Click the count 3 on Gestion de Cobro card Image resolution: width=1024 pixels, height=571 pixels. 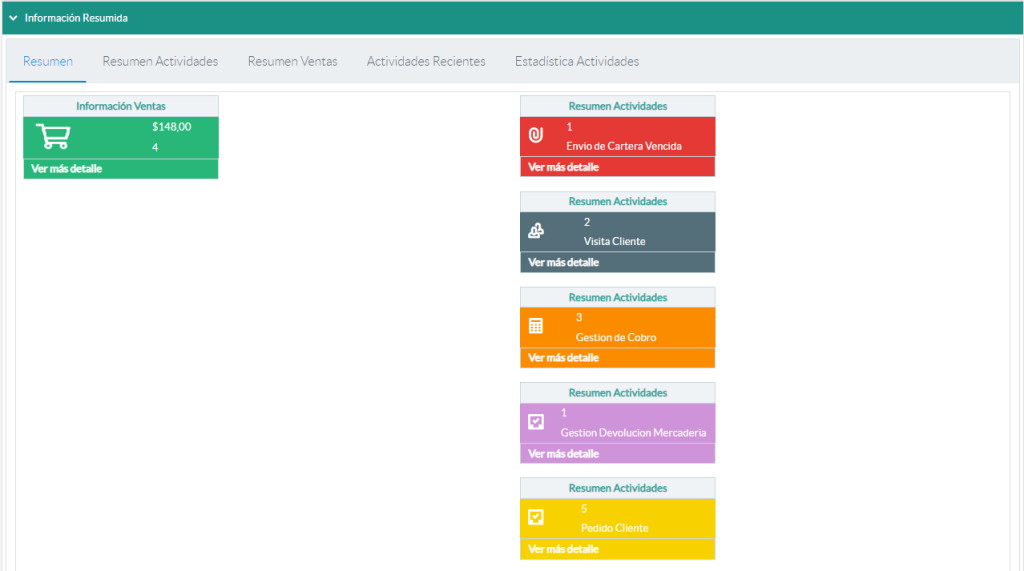pyautogui.click(x=579, y=318)
